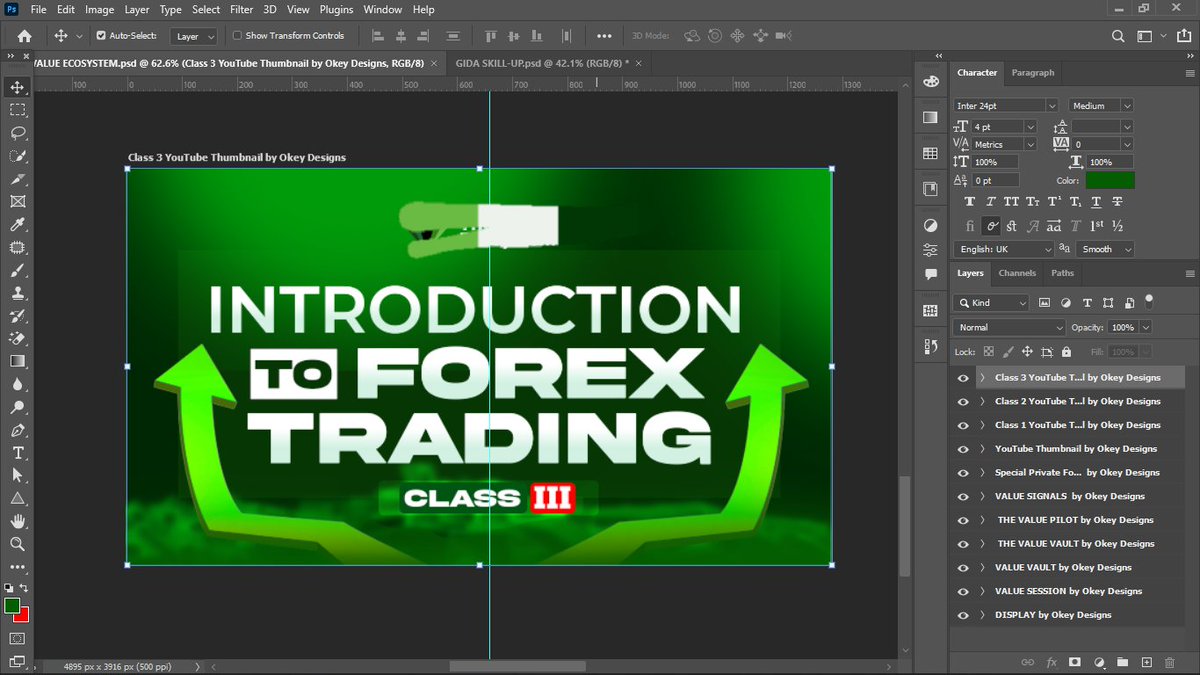Open the blend mode Normal dropdown
The height and width of the screenshot is (675, 1200).
[x=1010, y=327]
